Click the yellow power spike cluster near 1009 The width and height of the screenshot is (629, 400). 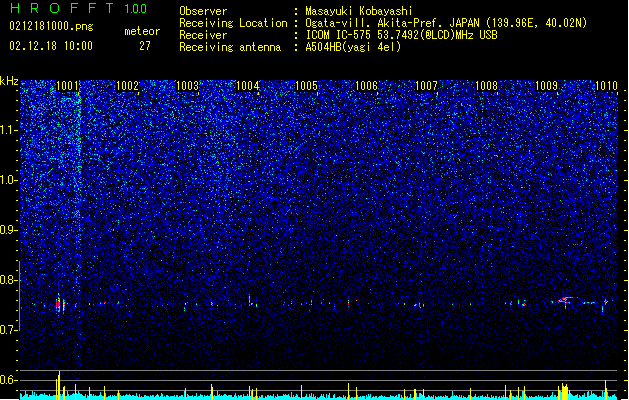point(564,392)
